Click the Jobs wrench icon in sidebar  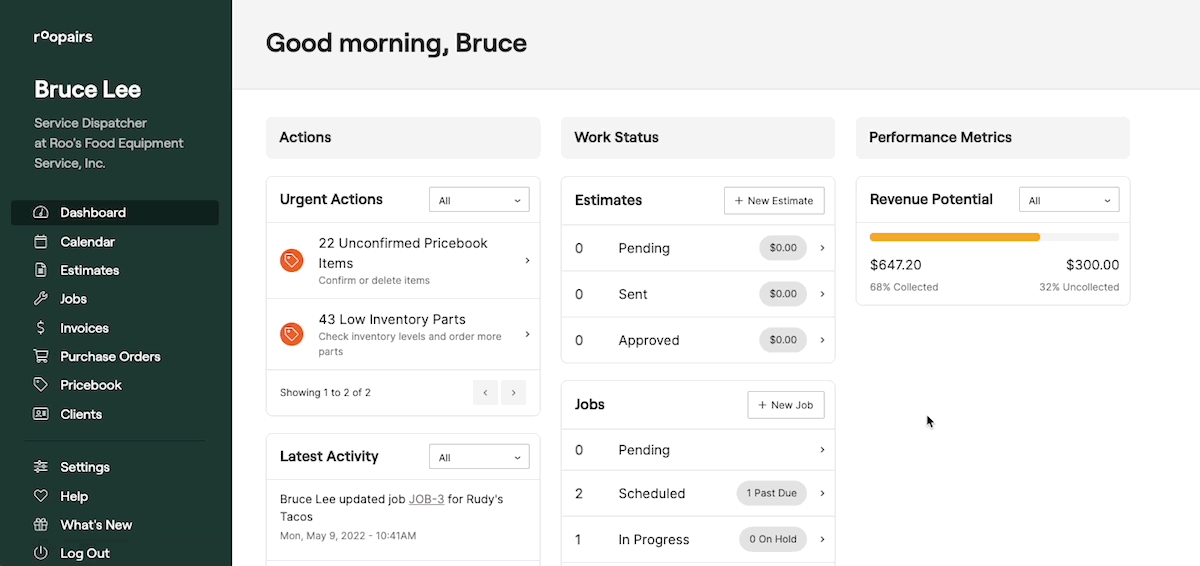tap(41, 299)
